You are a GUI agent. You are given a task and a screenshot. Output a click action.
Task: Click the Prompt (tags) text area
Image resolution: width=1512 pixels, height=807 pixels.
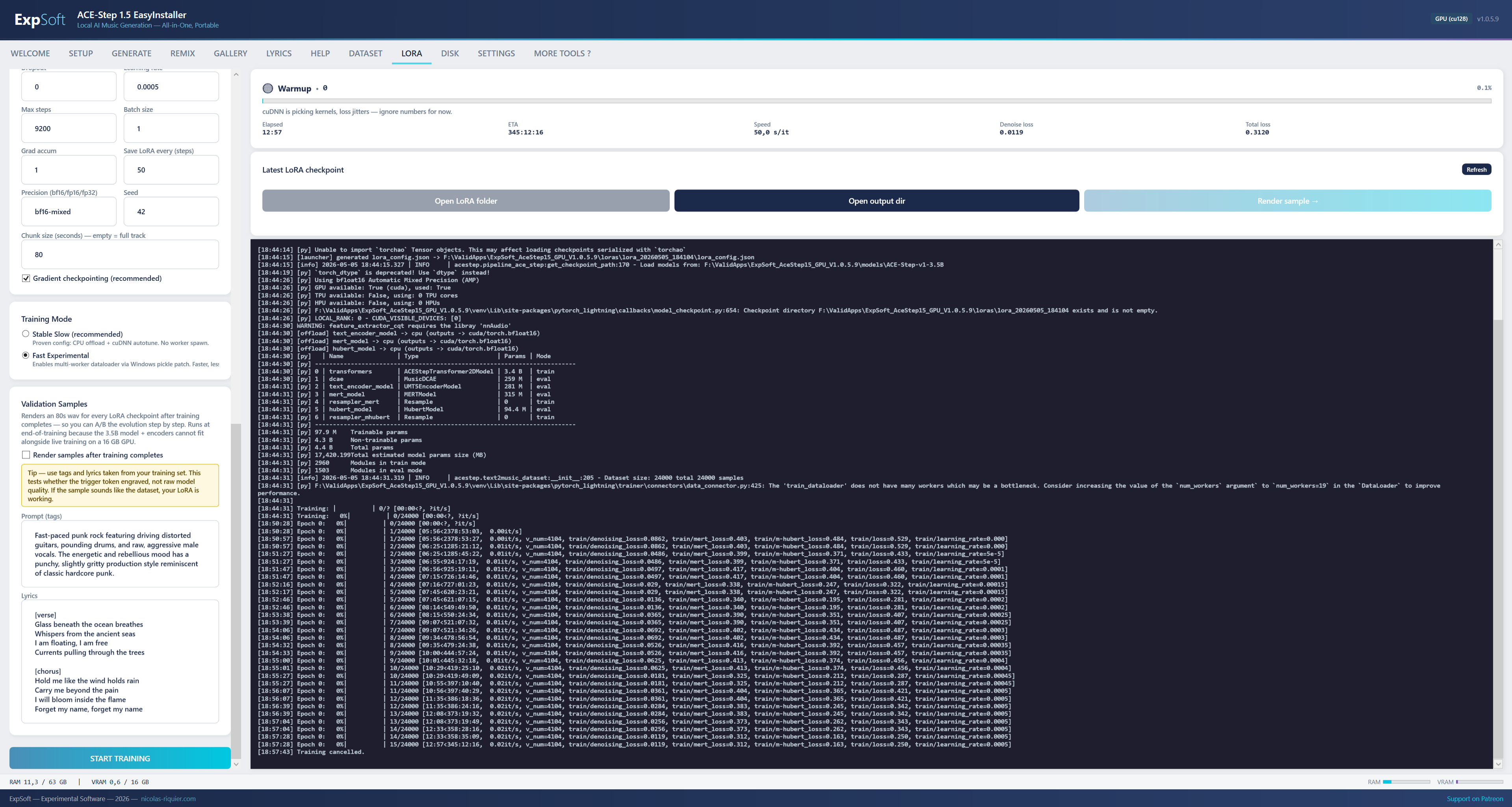click(120, 554)
